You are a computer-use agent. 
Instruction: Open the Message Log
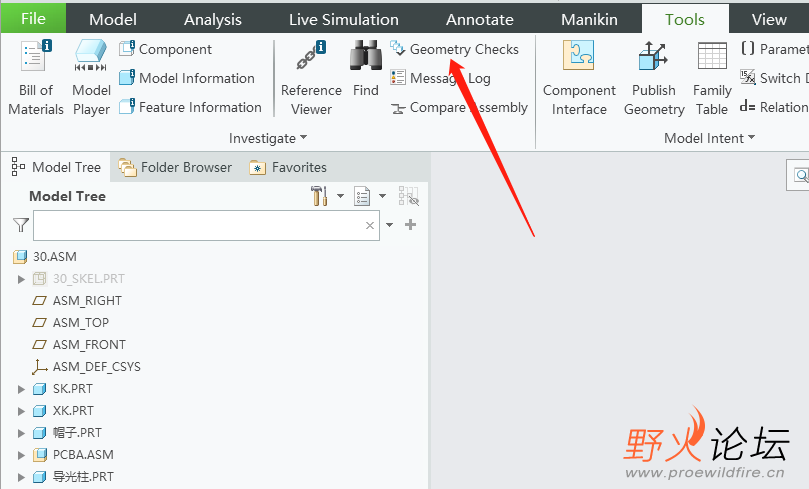pos(440,78)
